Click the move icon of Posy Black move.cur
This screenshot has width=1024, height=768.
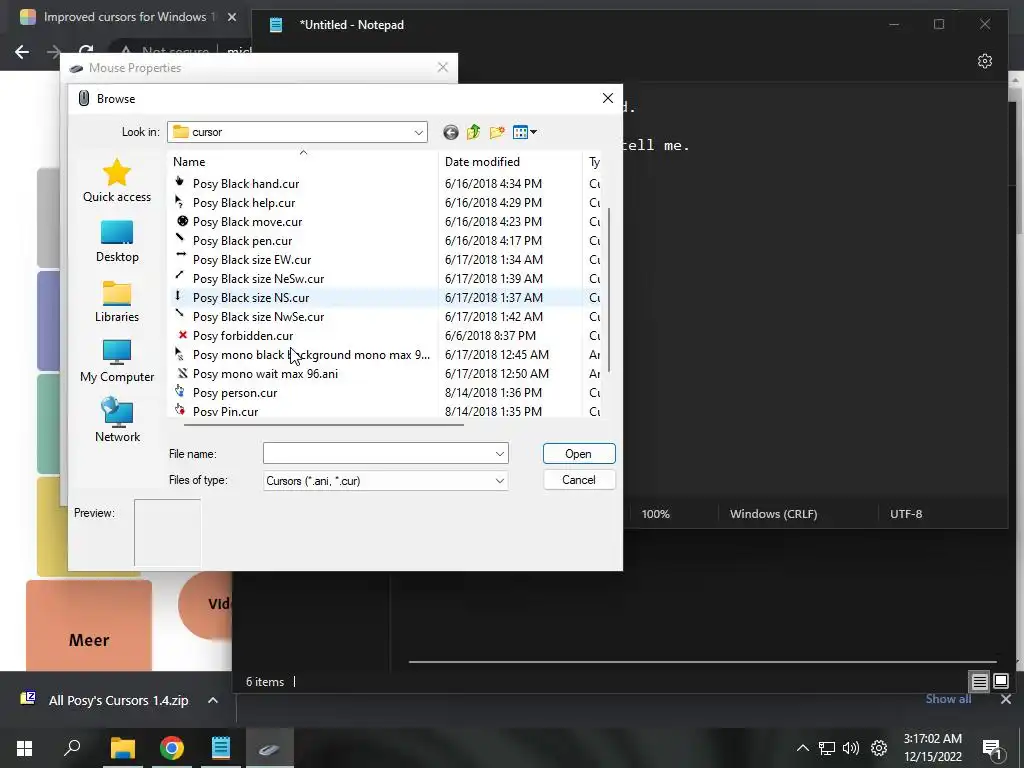[182, 221]
